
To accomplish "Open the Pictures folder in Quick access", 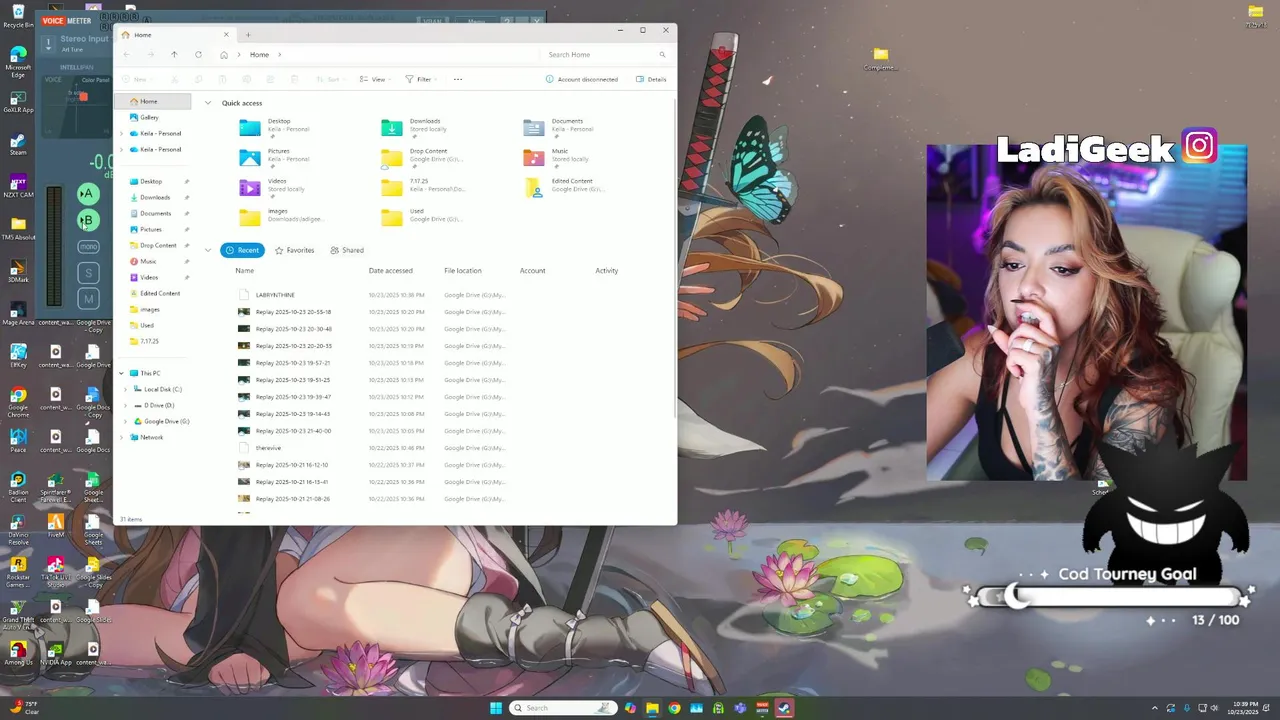I will (275, 157).
